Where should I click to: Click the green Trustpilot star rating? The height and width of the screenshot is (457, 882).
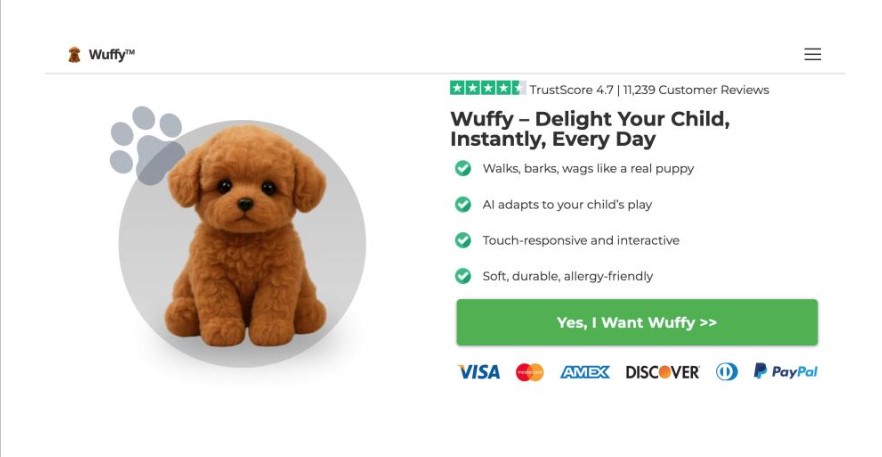pos(487,88)
